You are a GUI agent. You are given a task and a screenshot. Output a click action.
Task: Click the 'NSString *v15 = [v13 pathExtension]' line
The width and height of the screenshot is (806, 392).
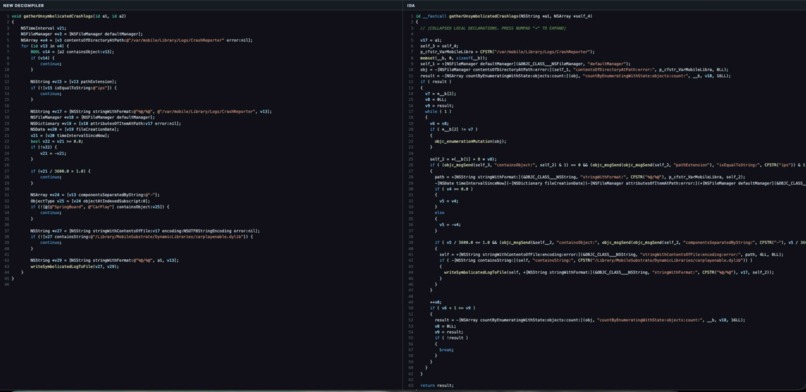point(74,81)
